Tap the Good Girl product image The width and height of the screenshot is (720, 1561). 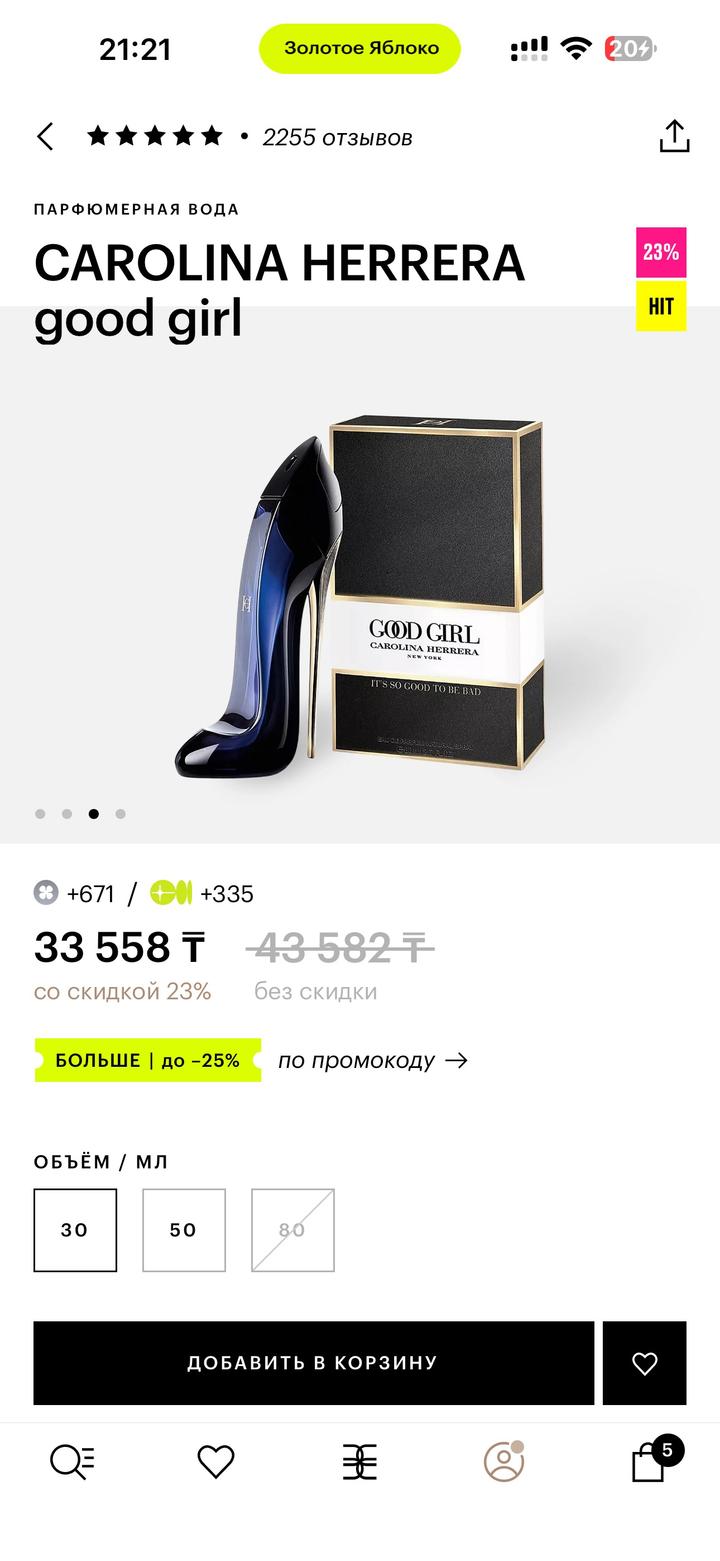tap(360, 595)
